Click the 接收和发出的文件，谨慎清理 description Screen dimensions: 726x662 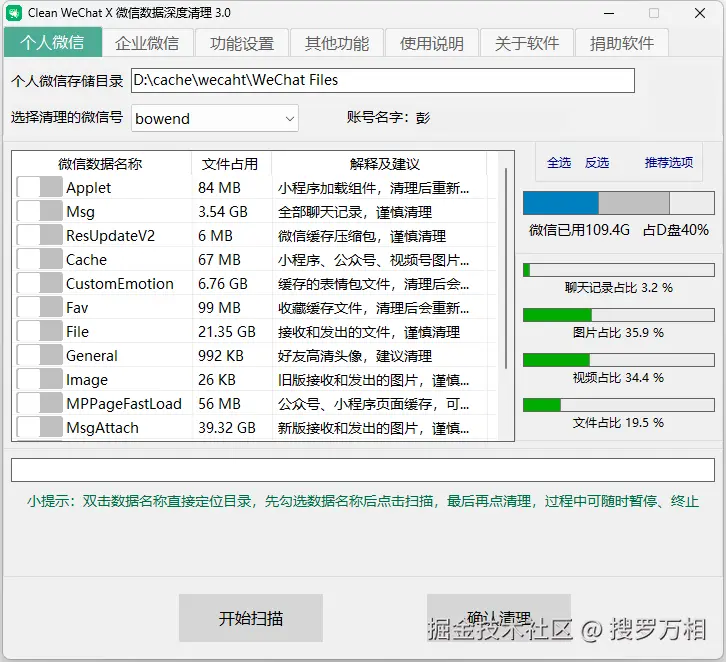click(x=369, y=332)
